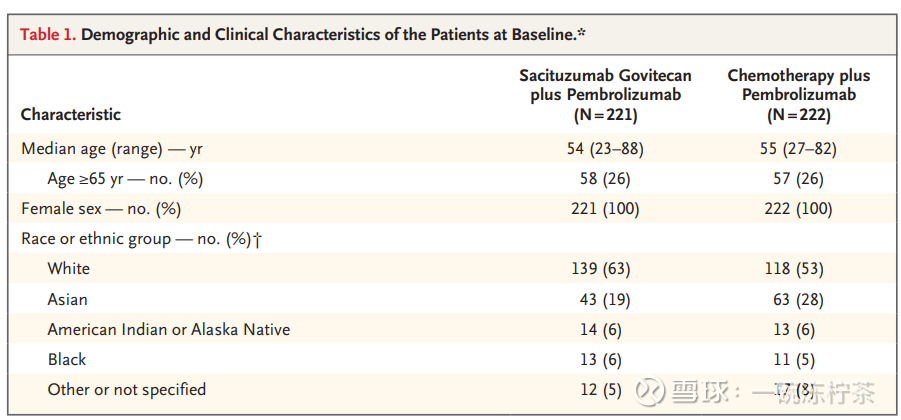The width and height of the screenshot is (901, 420).
Task: Select the "White" row label
Action: (x=68, y=269)
